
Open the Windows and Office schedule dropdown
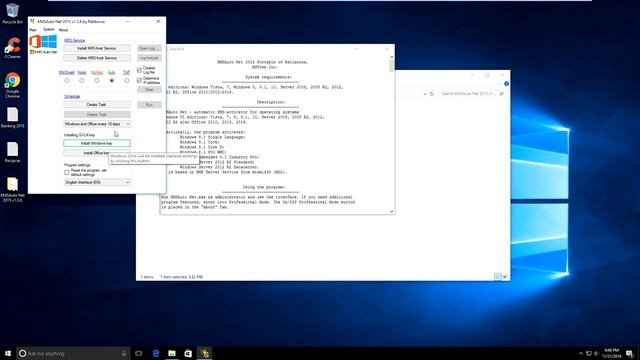click(x=97, y=124)
